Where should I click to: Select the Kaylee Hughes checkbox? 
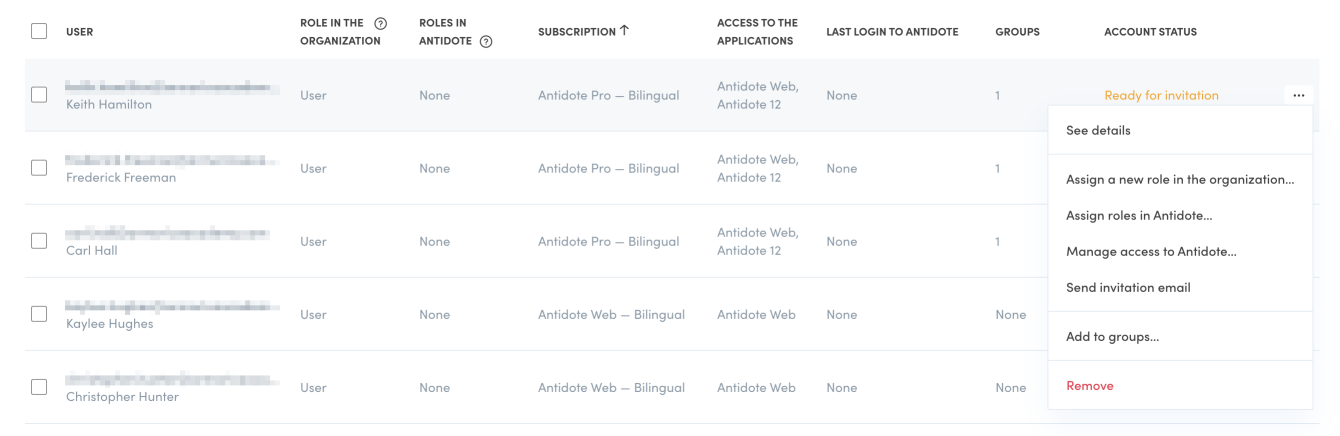(39, 314)
